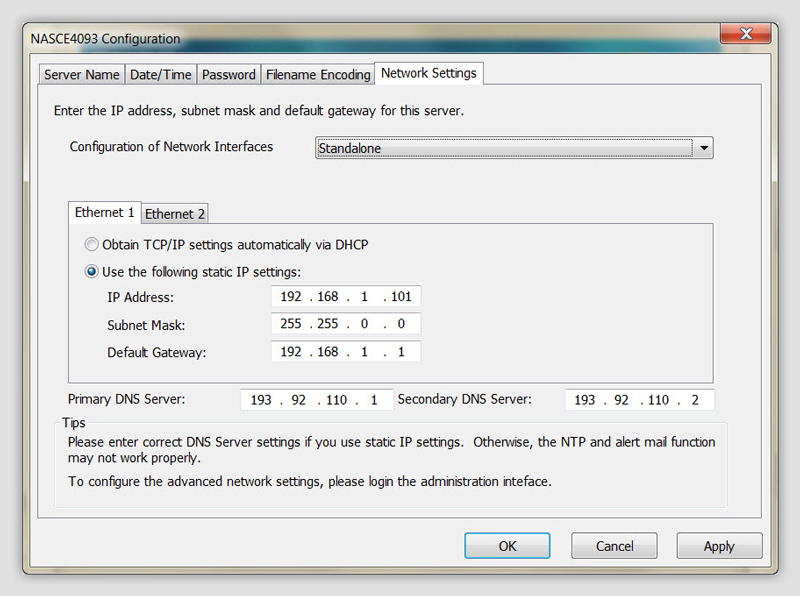The height and width of the screenshot is (596, 800).
Task: Select the Filename Encoding tab
Action: (318, 74)
